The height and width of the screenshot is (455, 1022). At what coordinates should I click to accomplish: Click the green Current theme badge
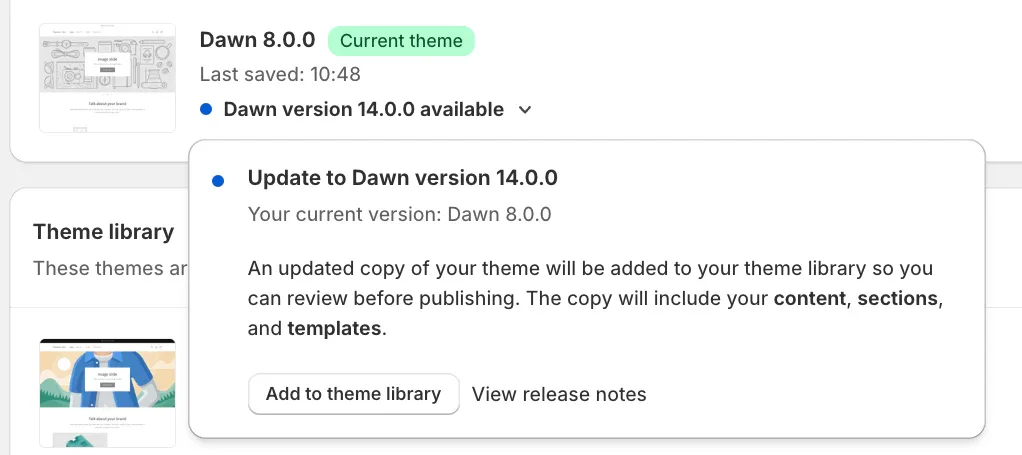click(401, 41)
